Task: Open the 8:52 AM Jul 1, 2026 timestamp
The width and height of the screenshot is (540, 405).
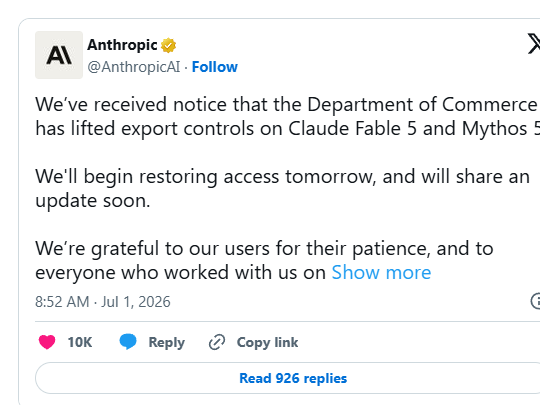Action: (103, 302)
